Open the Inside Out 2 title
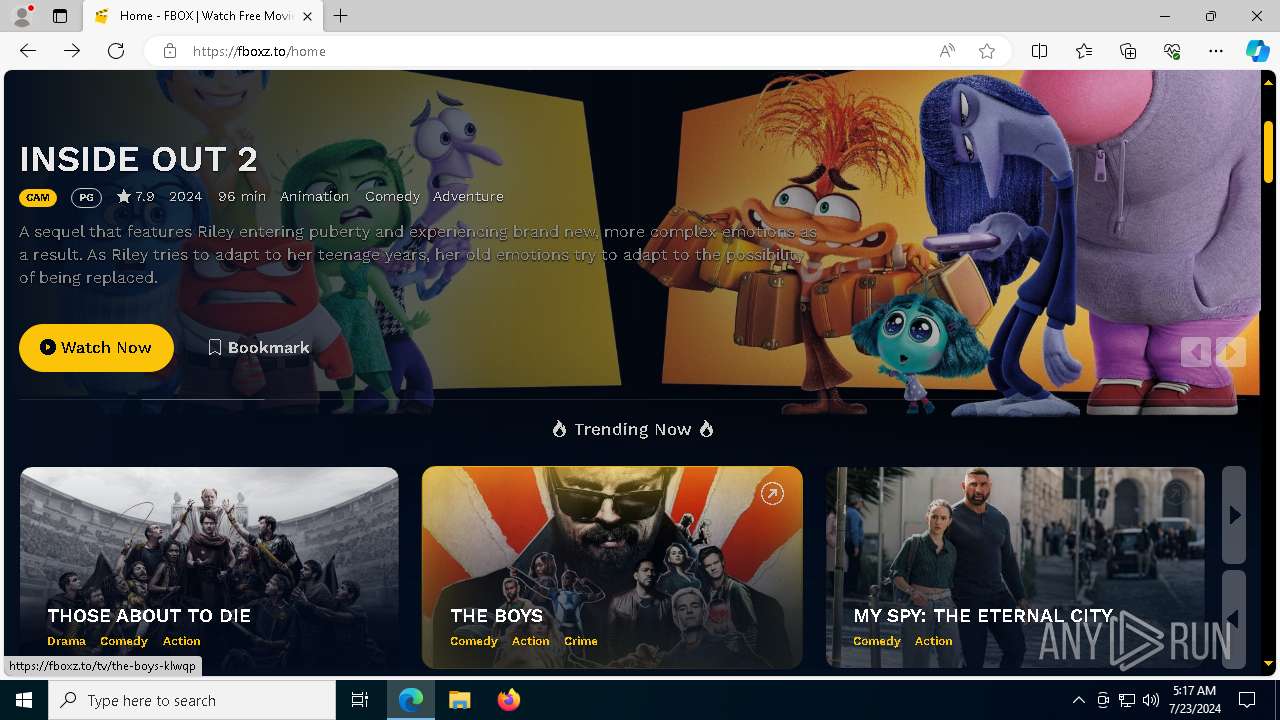Screen dimensions: 1280x720 pos(139,159)
